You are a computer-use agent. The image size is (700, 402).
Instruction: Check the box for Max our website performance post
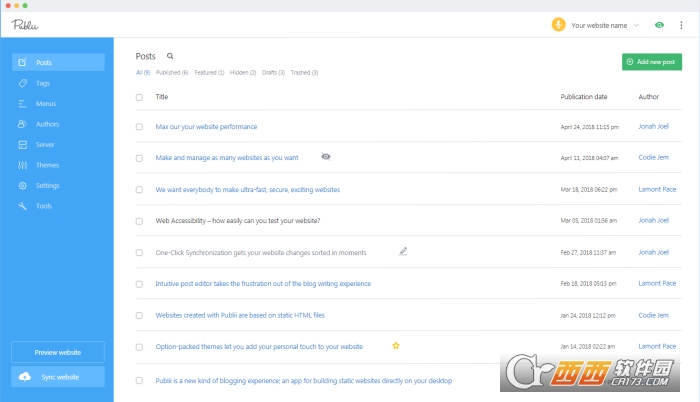(139, 127)
